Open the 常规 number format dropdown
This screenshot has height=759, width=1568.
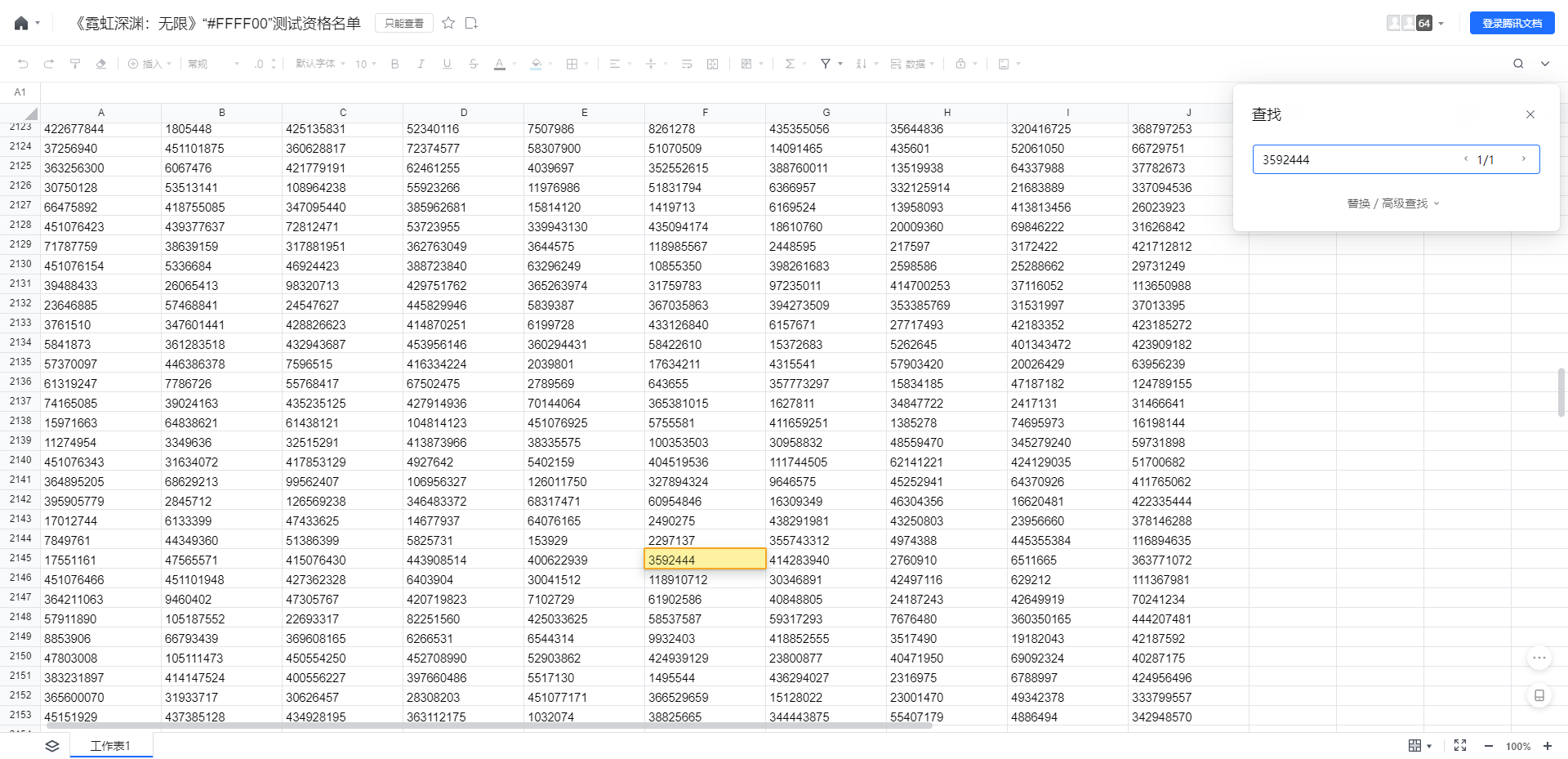[x=214, y=64]
